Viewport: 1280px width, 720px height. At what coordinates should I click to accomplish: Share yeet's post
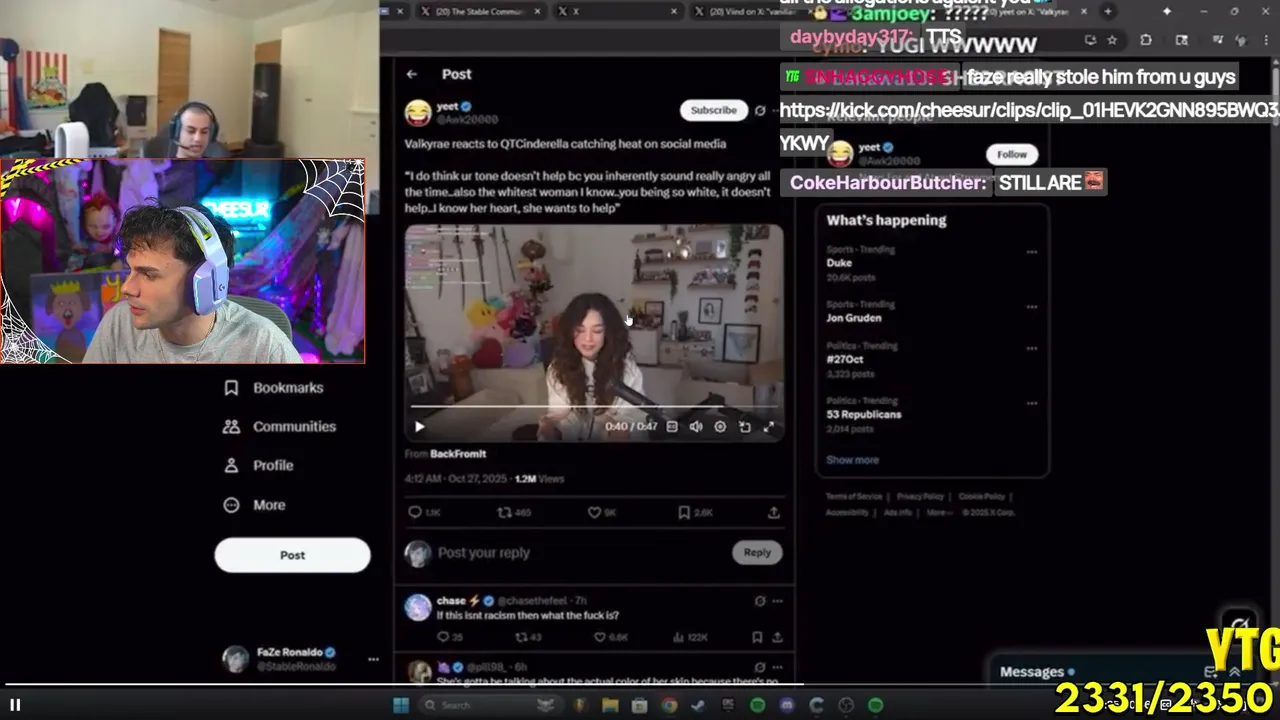coord(773,512)
